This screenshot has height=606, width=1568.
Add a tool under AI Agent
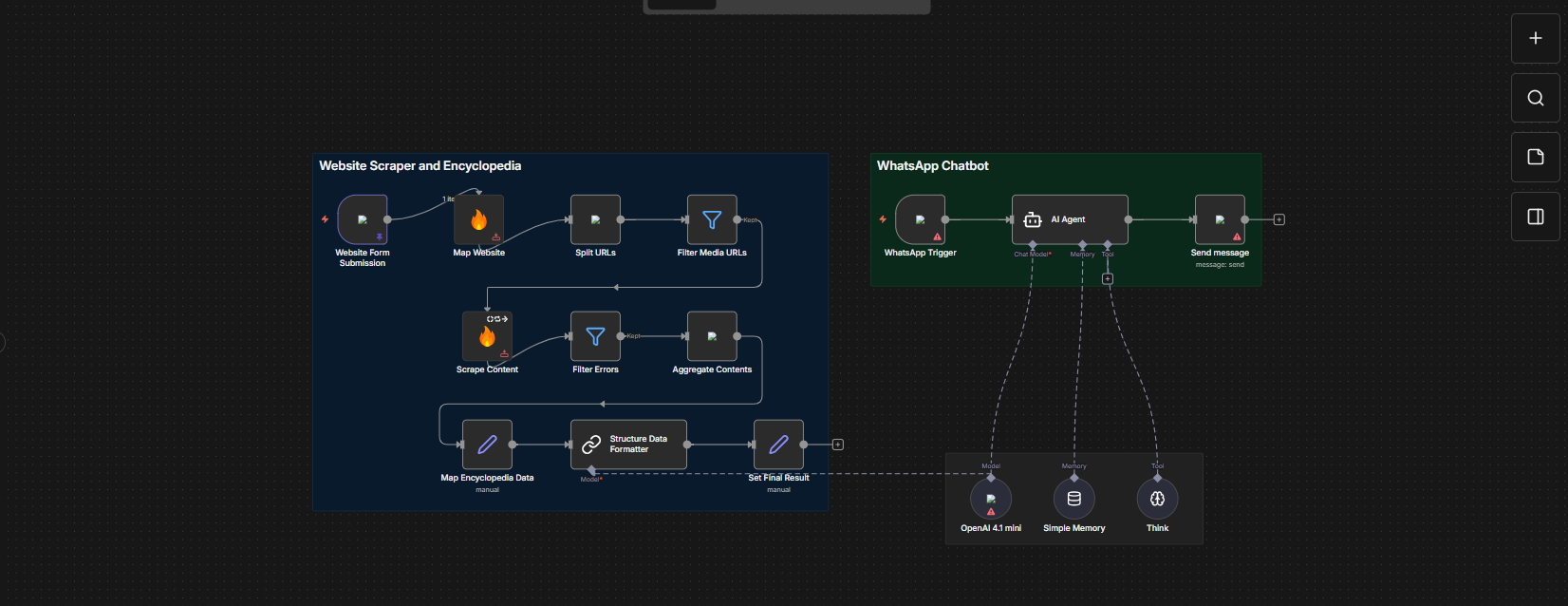(1108, 278)
